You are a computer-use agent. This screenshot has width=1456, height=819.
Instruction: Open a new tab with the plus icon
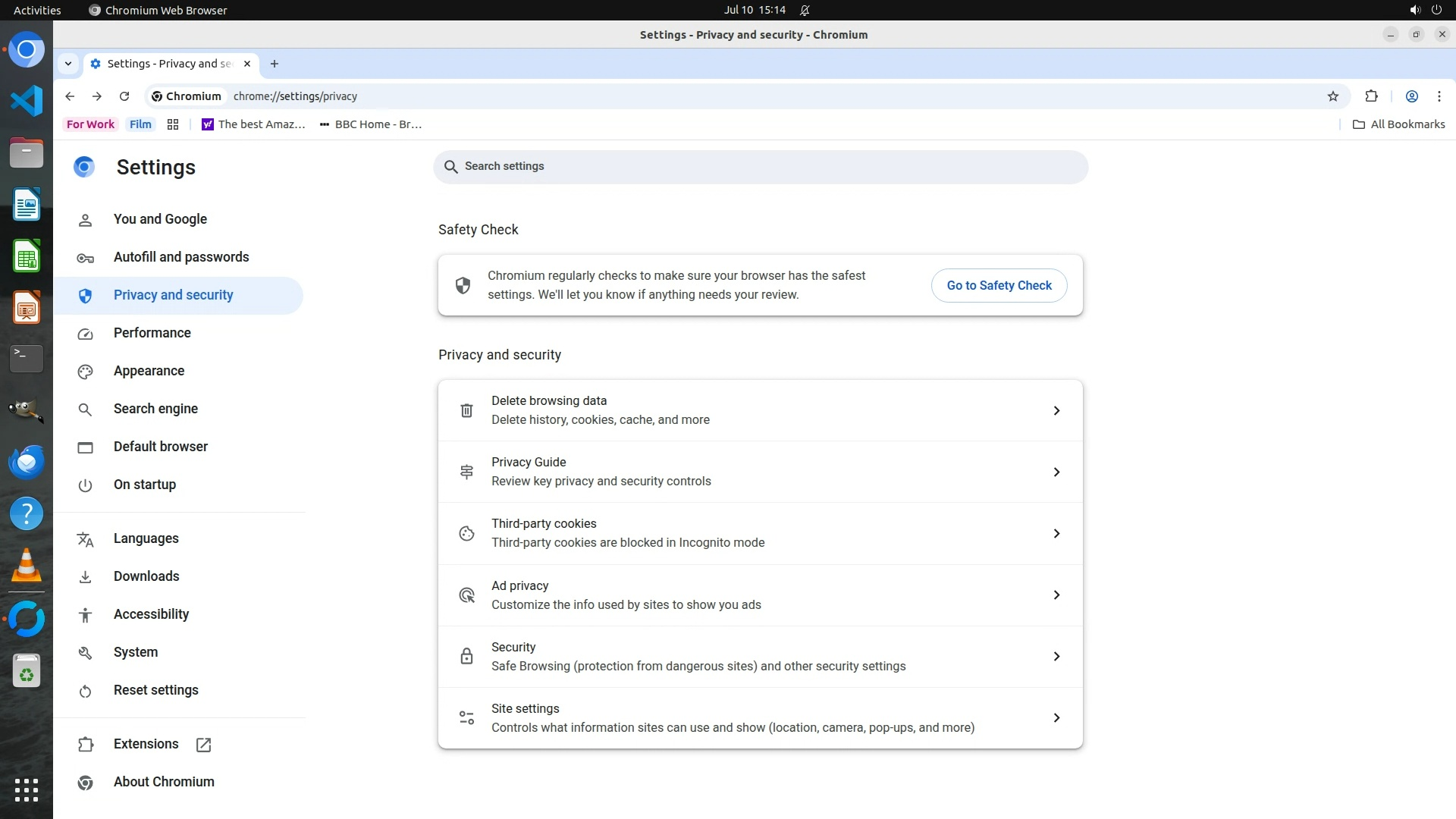coord(275,64)
